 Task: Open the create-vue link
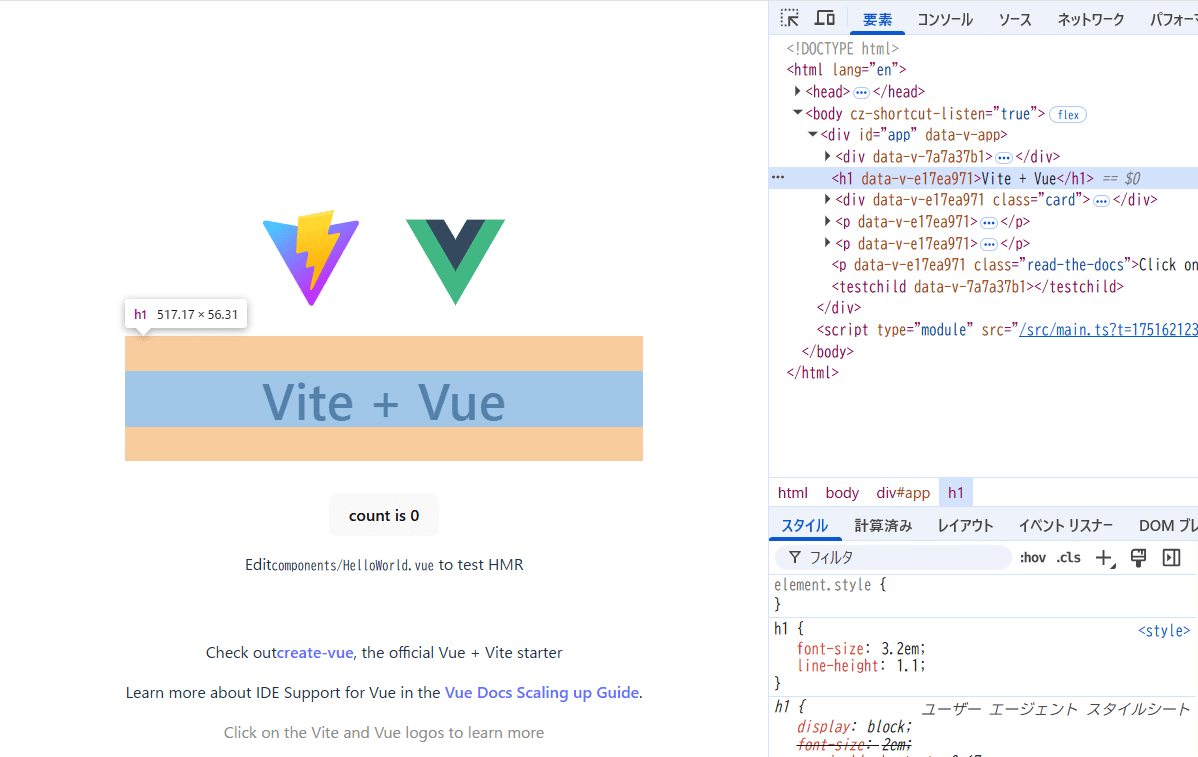coord(315,653)
